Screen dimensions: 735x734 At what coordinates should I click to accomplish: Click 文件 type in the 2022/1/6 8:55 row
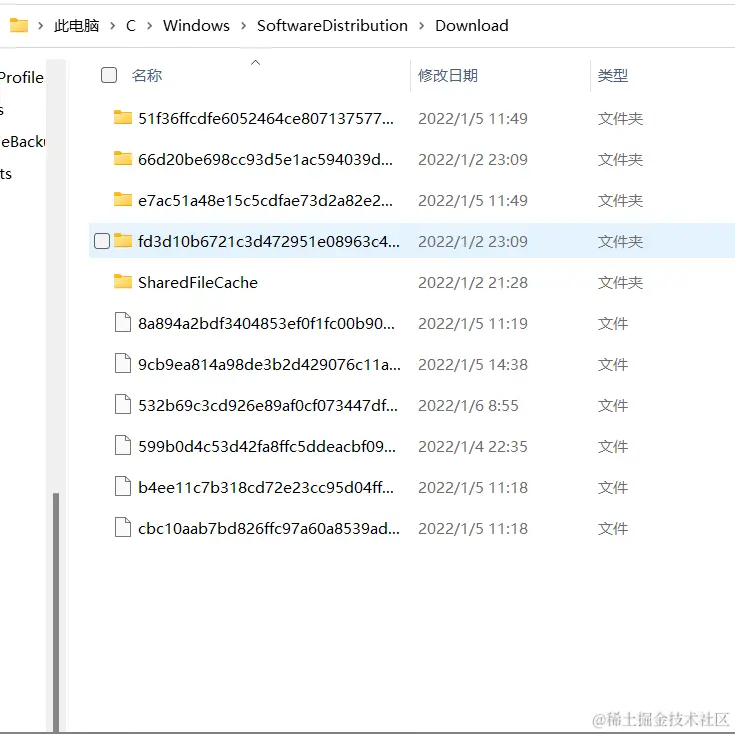[x=613, y=406]
